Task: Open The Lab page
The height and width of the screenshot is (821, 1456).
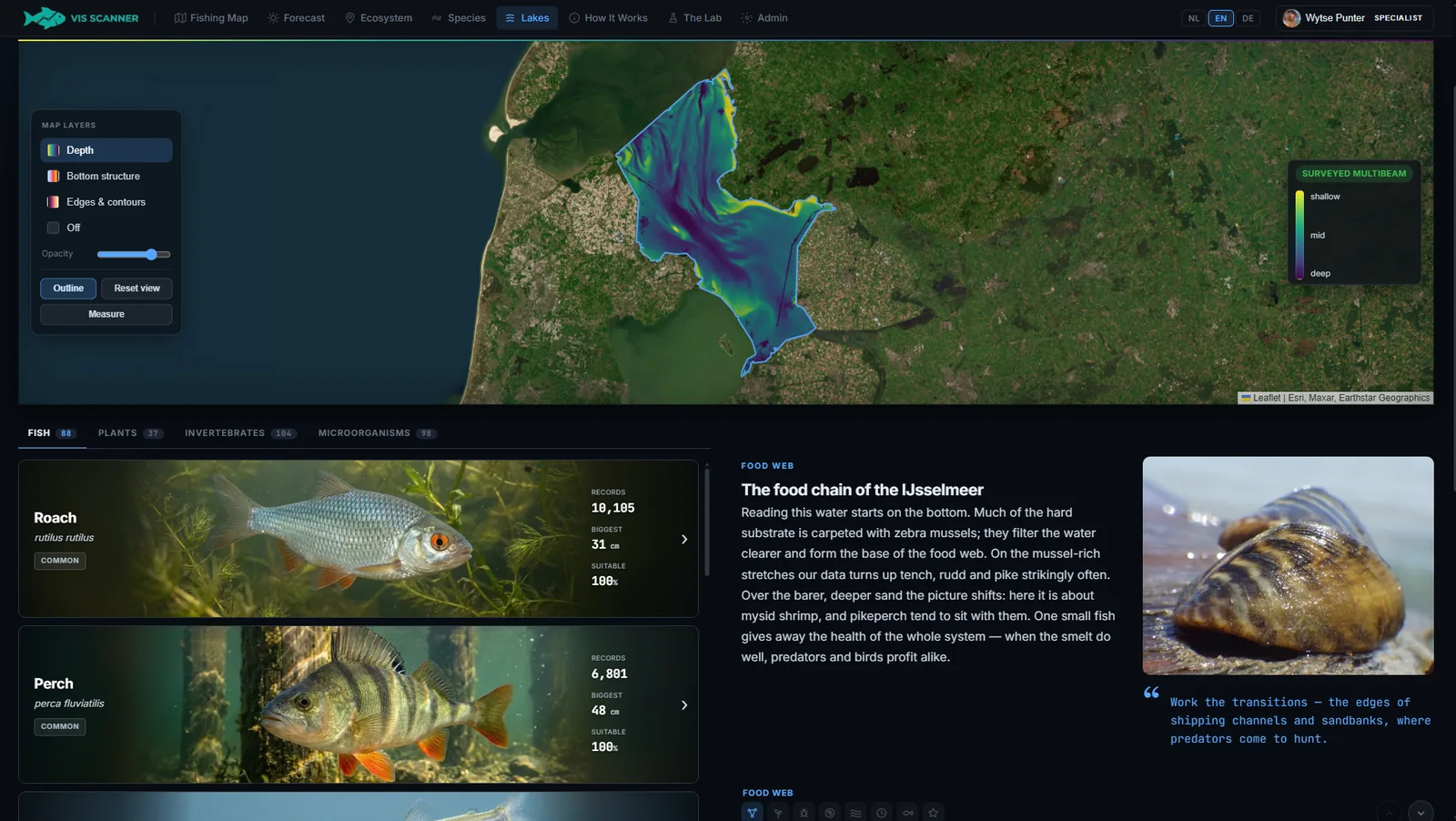Action: (x=694, y=17)
